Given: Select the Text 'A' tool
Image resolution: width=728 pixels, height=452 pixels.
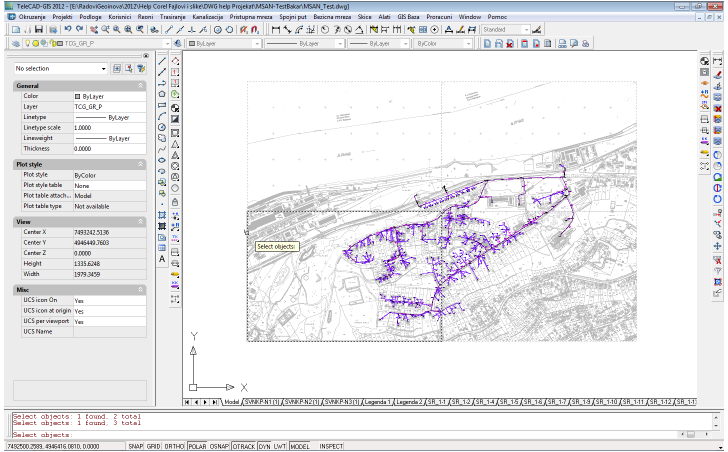Looking at the screenshot, I should coord(163,258).
